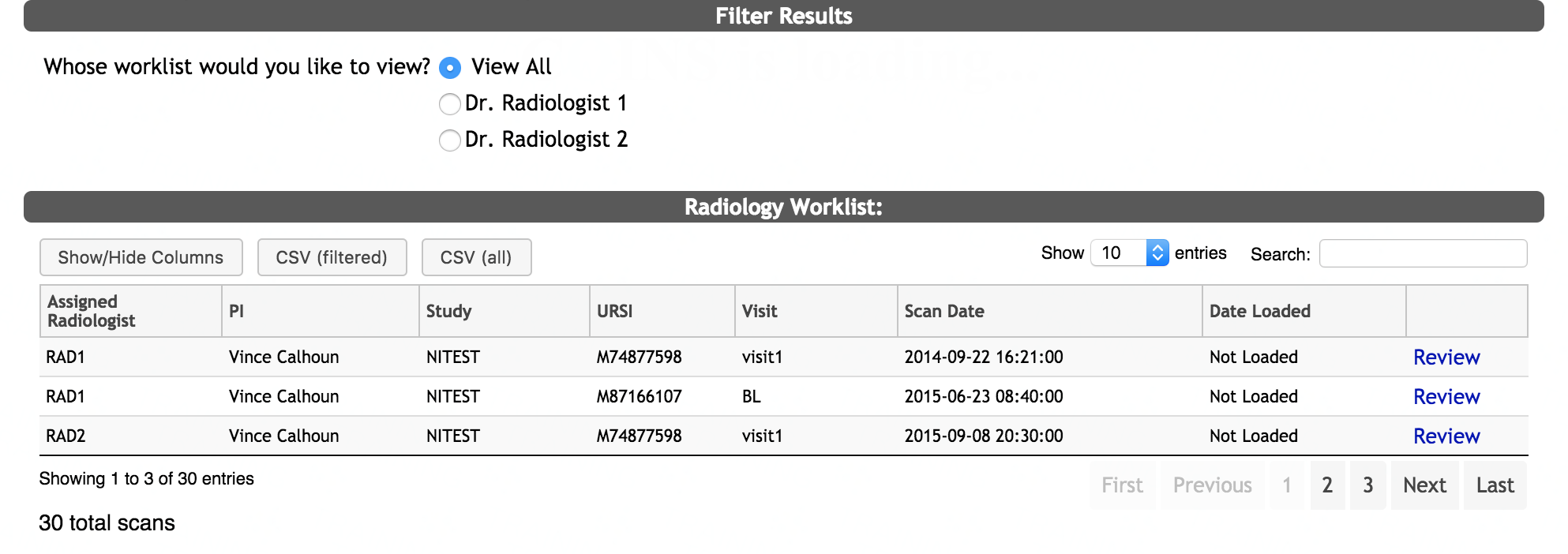The width and height of the screenshot is (1568, 554).
Task: Click into the Search field
Action: click(1423, 253)
